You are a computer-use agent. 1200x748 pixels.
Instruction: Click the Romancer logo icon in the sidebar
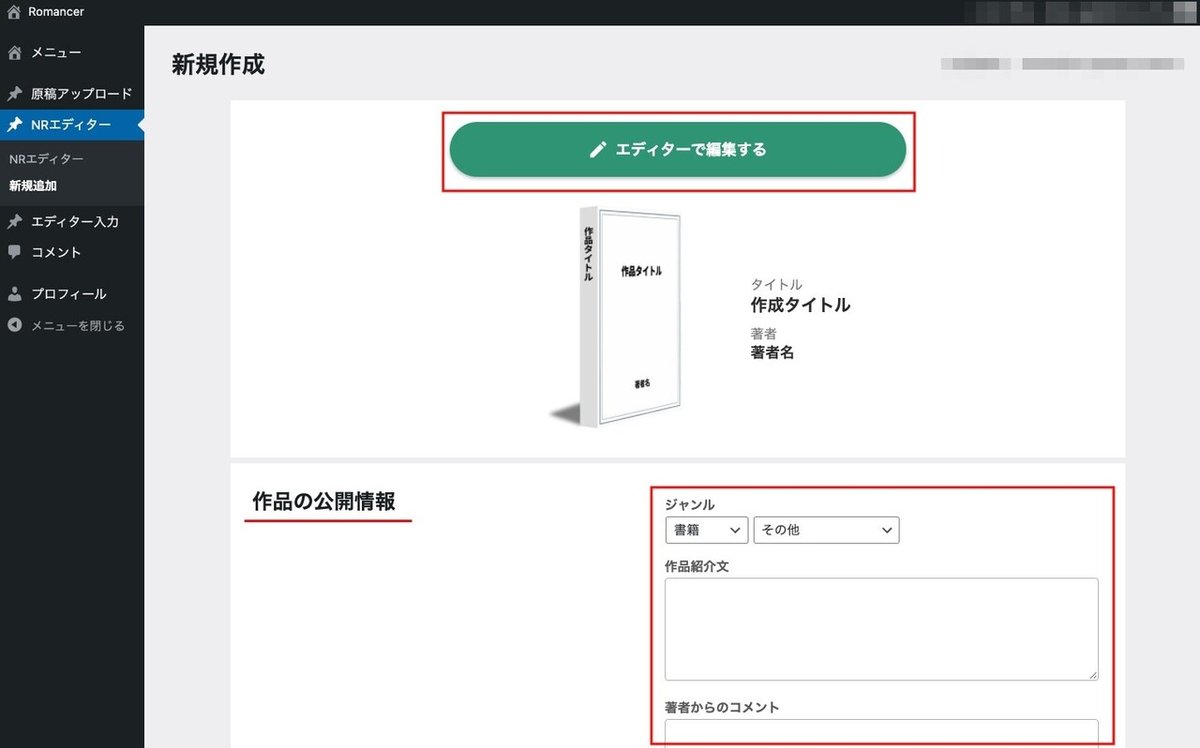pos(12,11)
